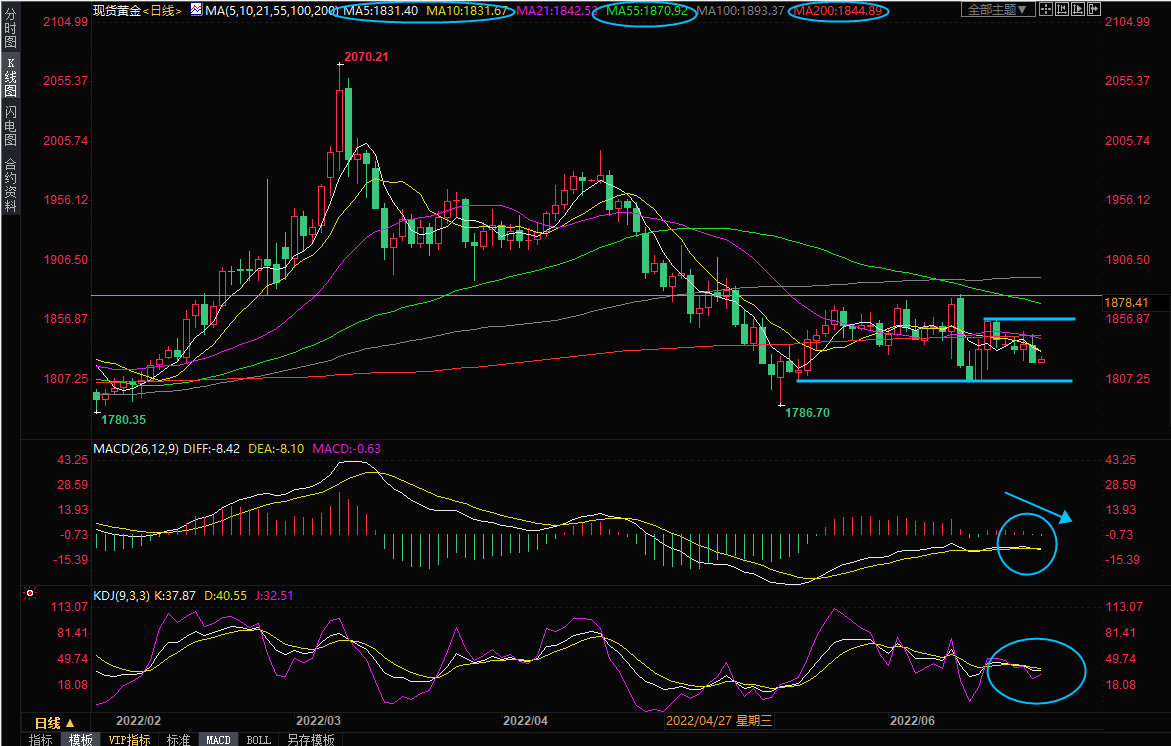Switch to the 分时图 side tab
Viewport: 1171px width, 746px height.
(10, 29)
